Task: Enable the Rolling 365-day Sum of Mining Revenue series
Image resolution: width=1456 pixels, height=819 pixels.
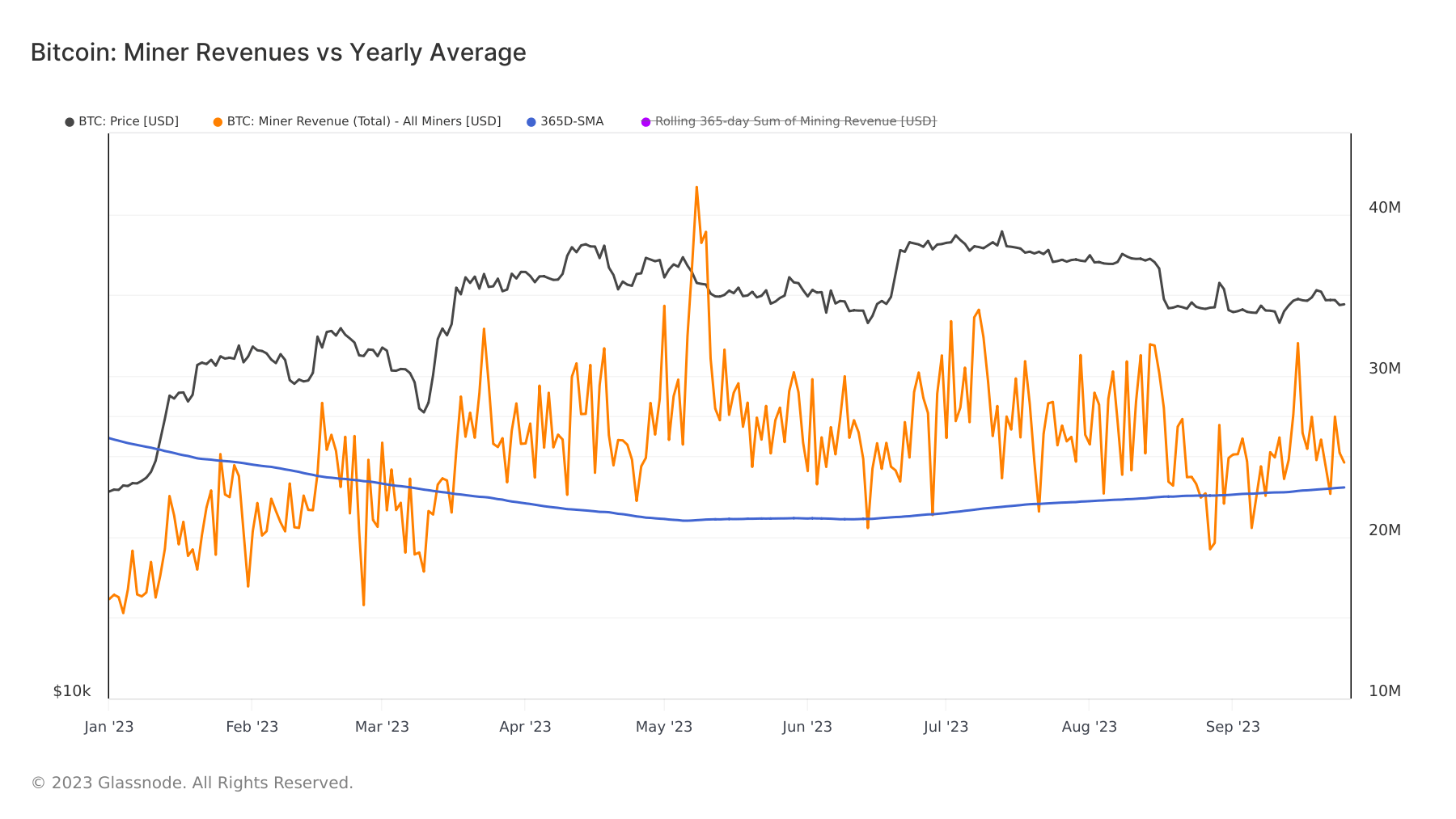Action: click(789, 121)
